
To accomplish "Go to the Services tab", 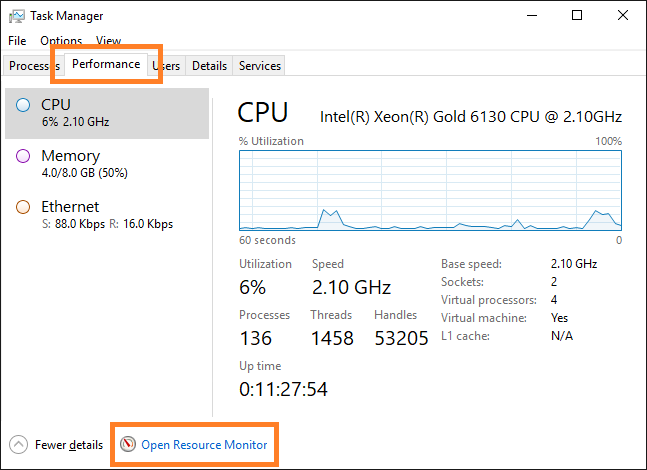I will 260,65.
